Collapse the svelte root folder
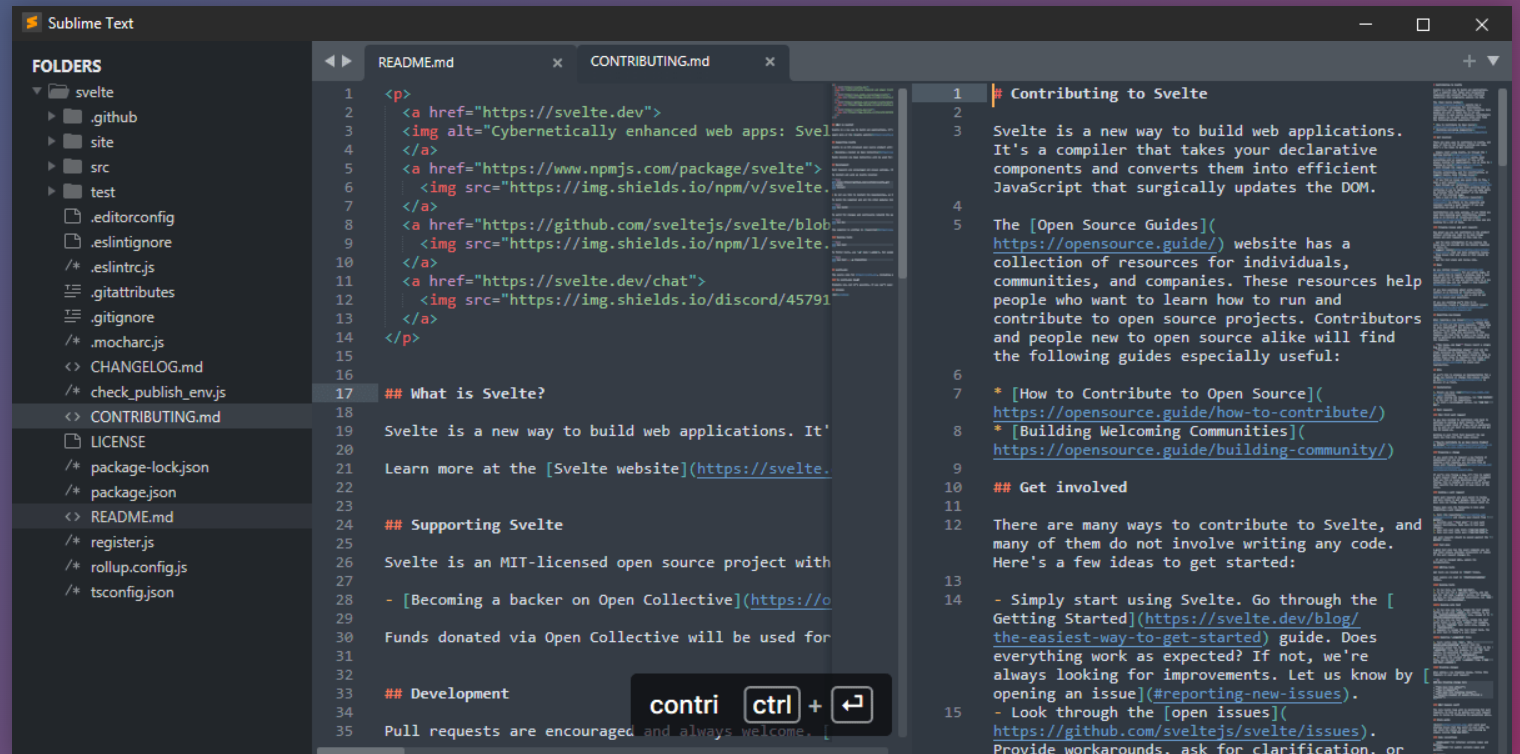 pos(37,91)
